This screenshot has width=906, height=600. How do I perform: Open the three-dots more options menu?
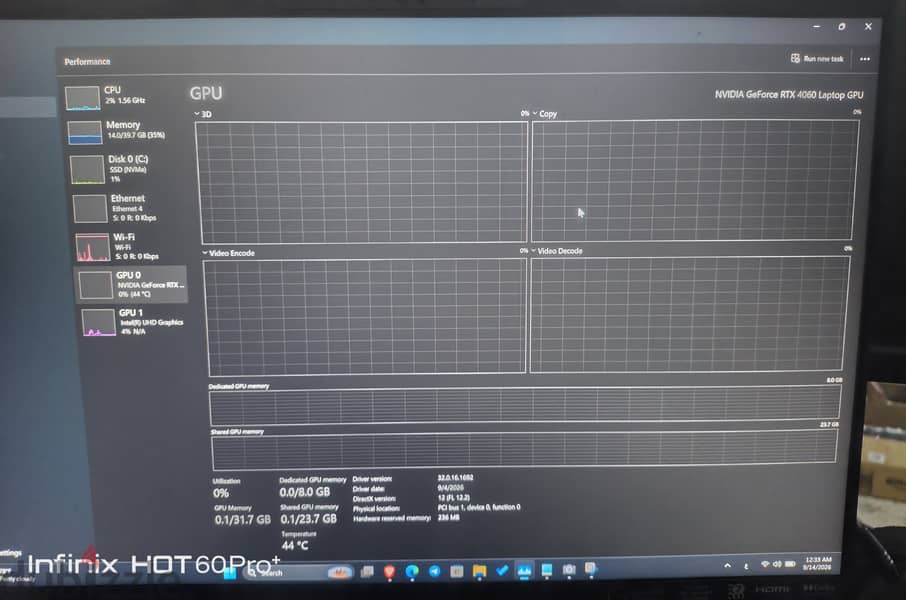pyautogui.click(x=865, y=59)
